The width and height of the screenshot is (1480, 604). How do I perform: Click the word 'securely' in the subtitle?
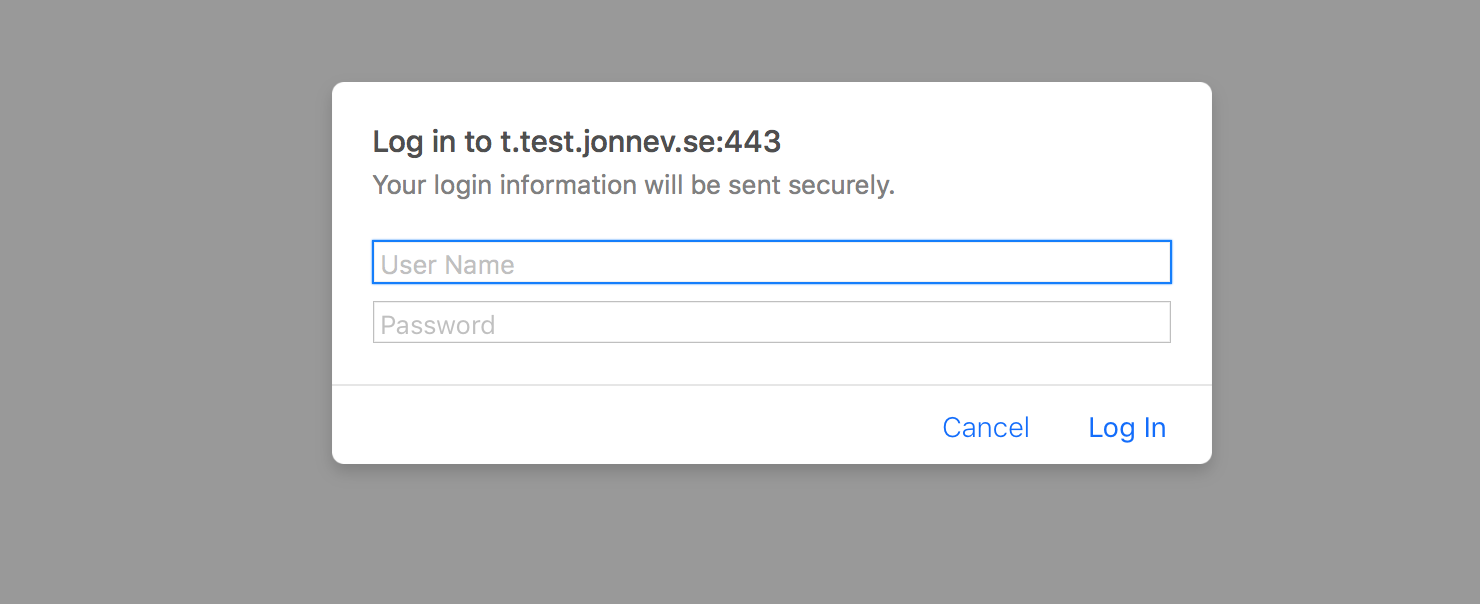pos(840,186)
